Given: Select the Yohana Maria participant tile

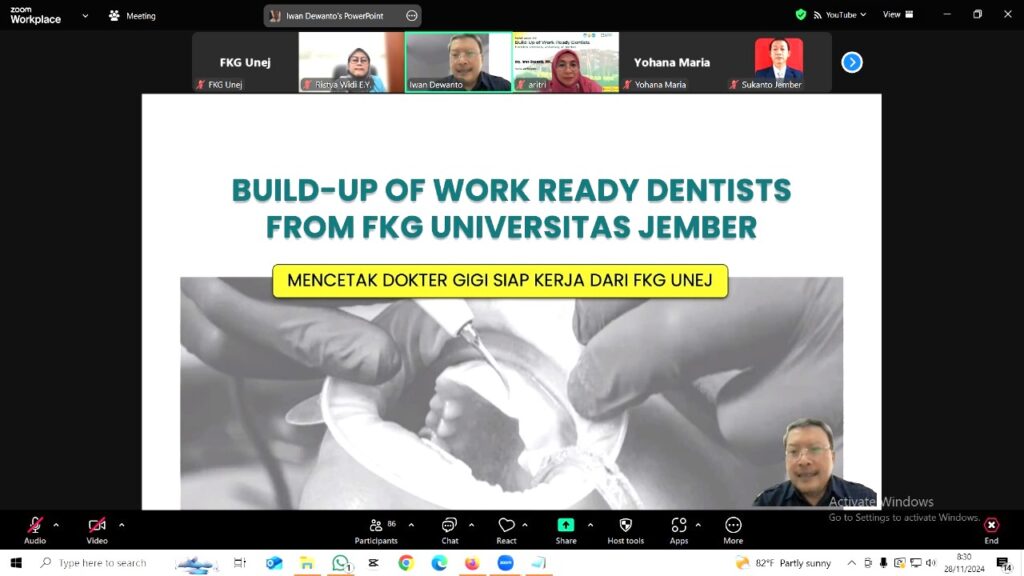Looking at the screenshot, I should coord(672,63).
